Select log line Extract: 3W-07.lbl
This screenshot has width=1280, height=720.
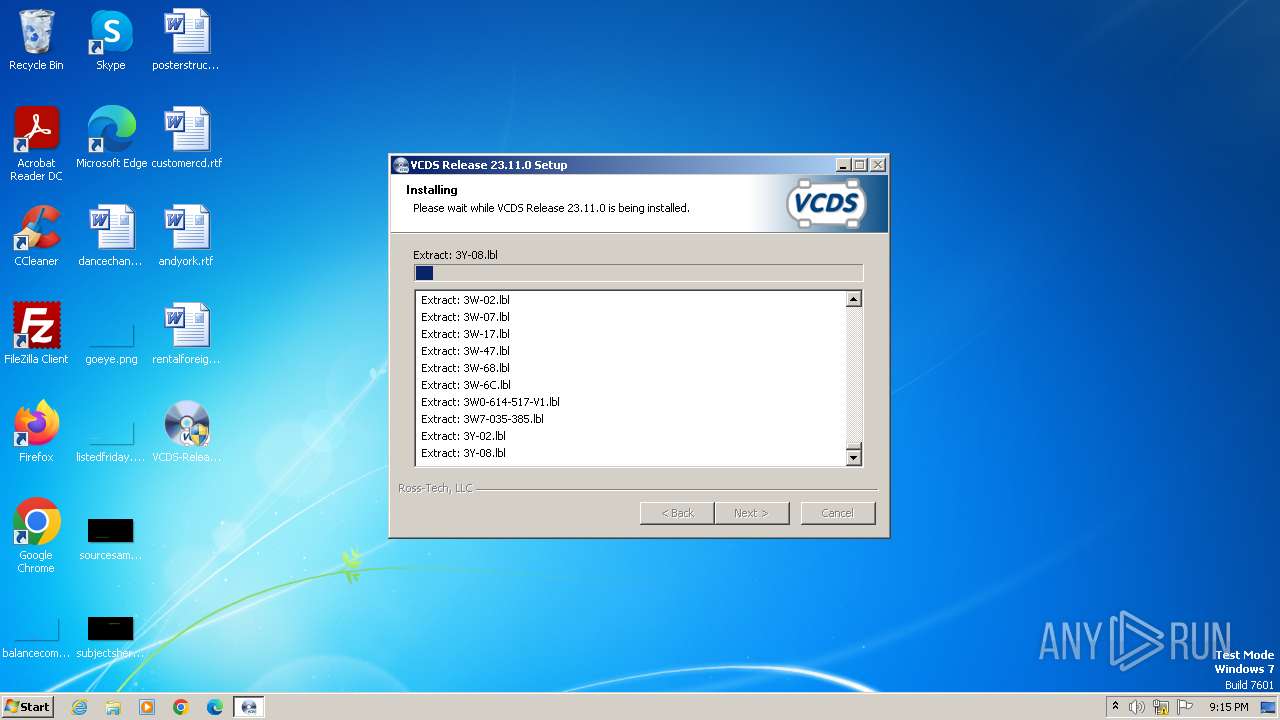(465, 317)
